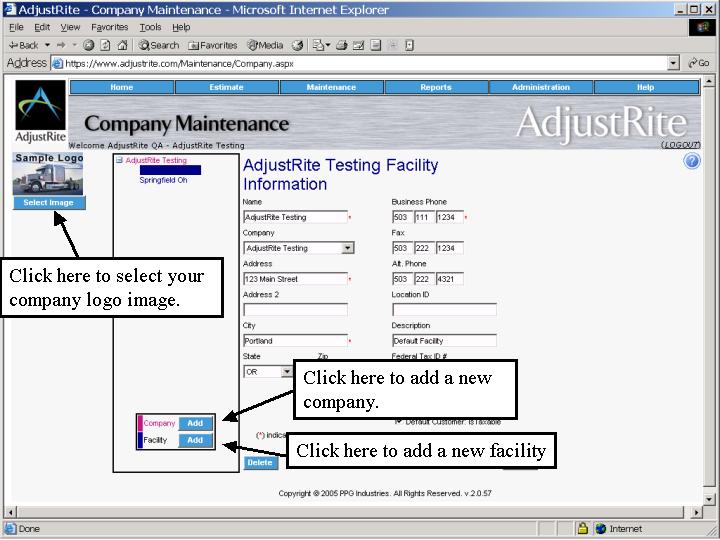
Task: Open the Search toolbar button
Action: click(x=159, y=45)
